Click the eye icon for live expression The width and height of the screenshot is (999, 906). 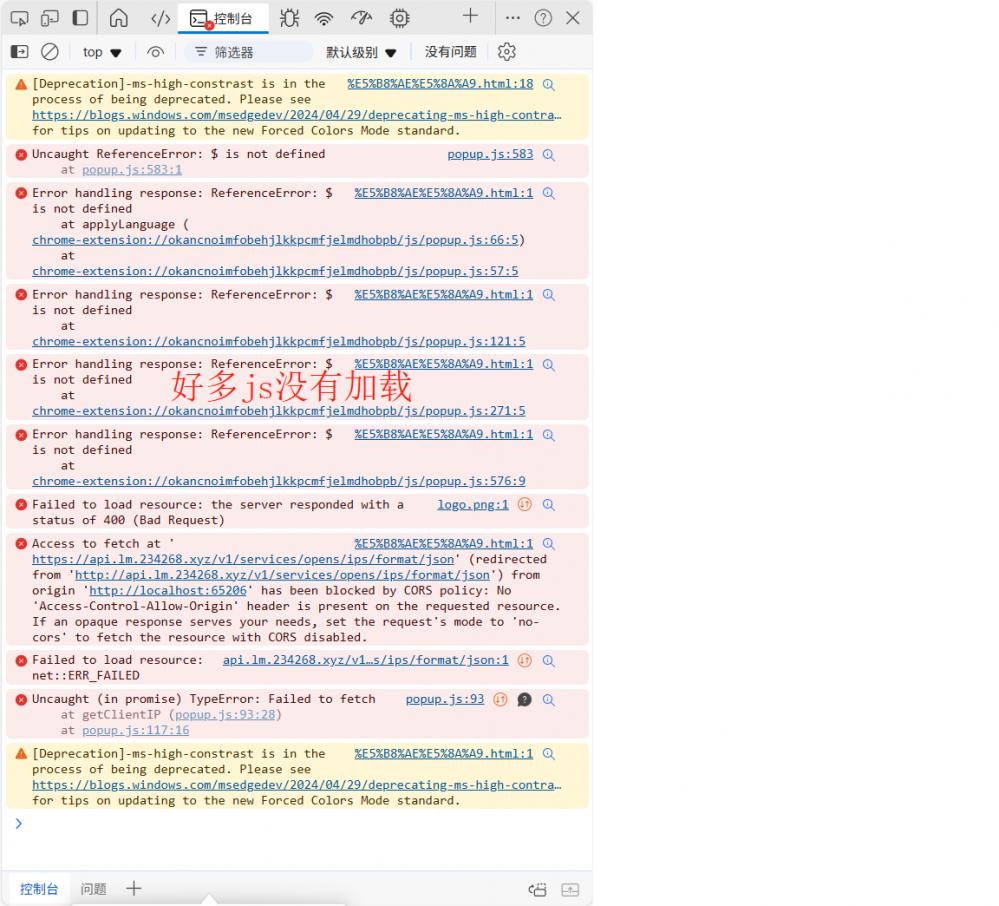tap(155, 52)
